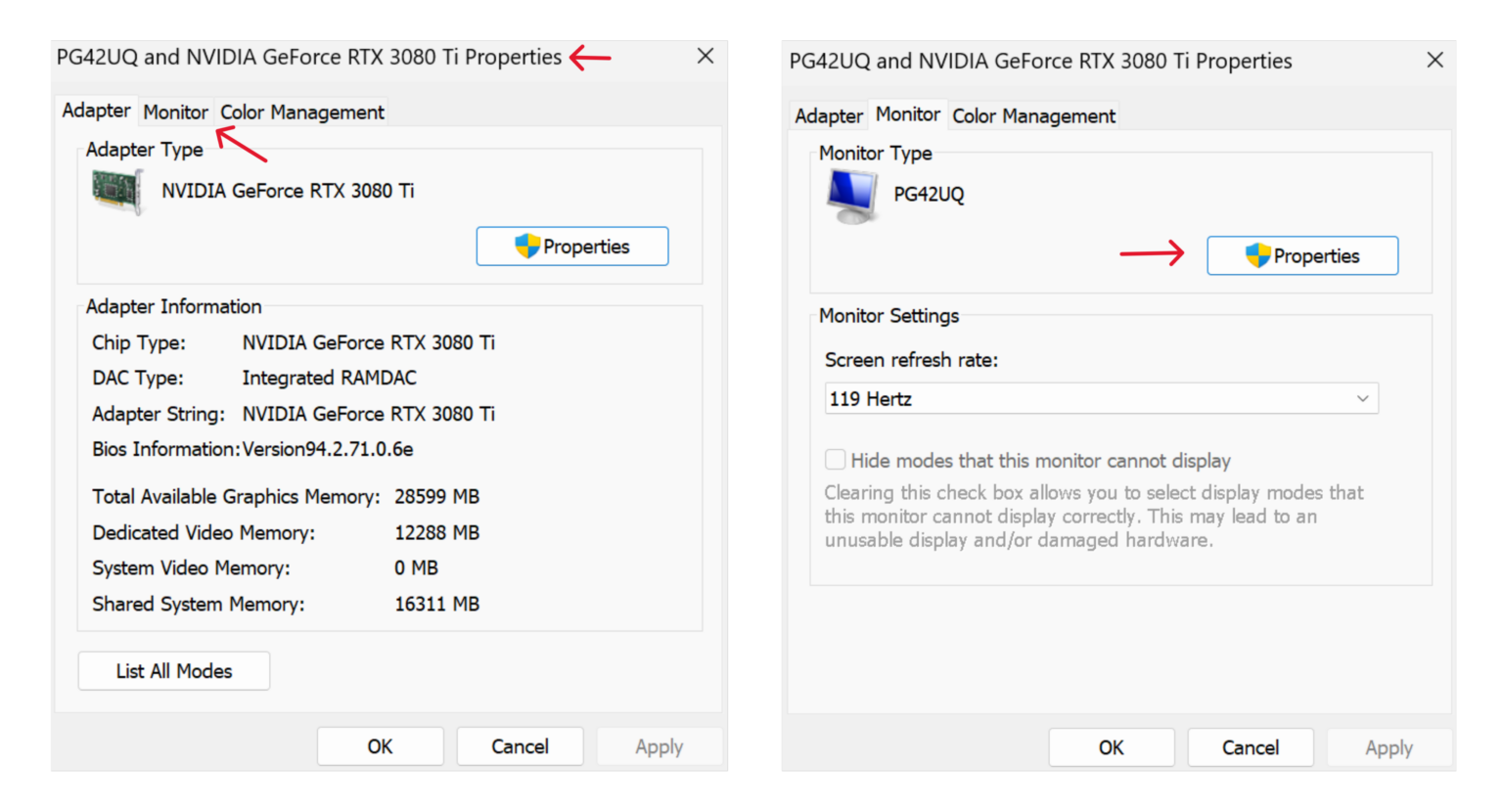The height and width of the screenshot is (812, 1503).
Task: Click Properties under Adapter Type
Action: [x=571, y=246]
